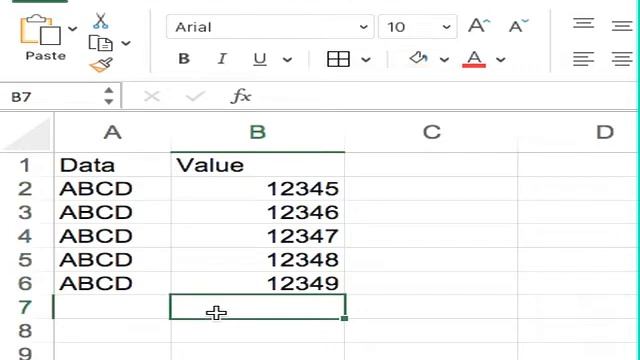Select row 7 header
This screenshot has height=360, width=640.
pyautogui.click(x=26, y=307)
